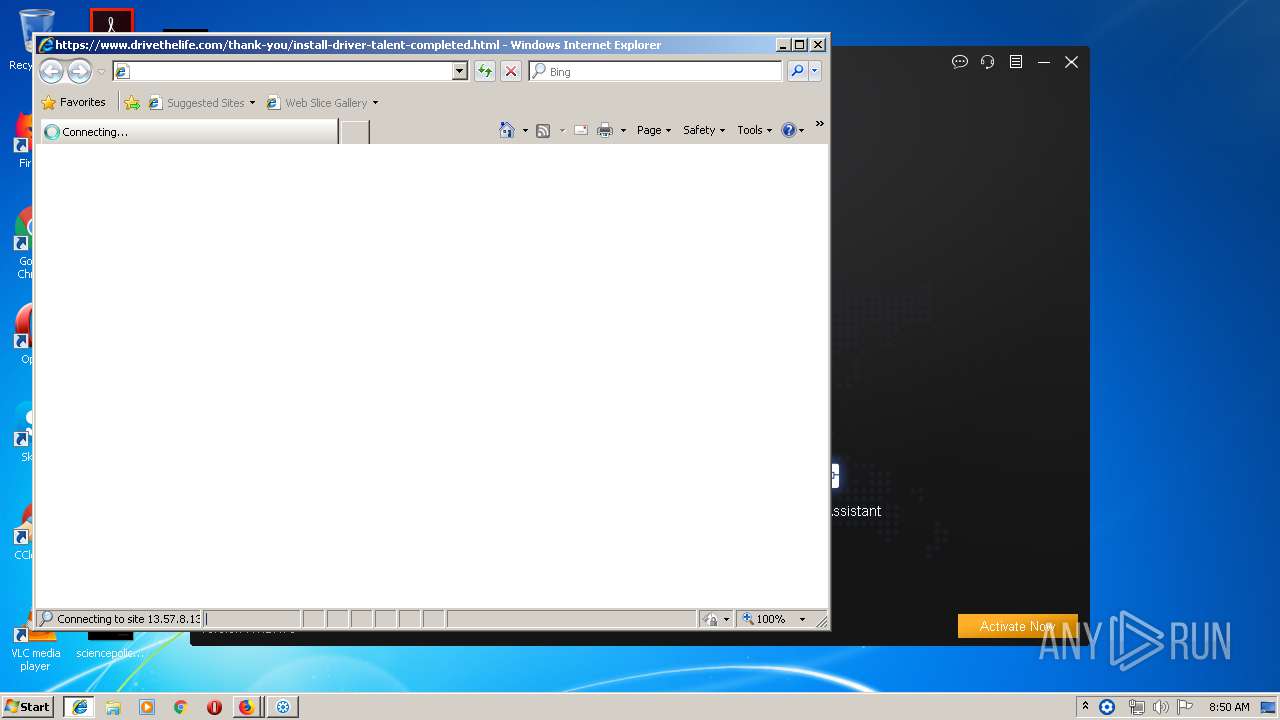
Task: Click the red Stop loading icon
Action: click(510, 71)
